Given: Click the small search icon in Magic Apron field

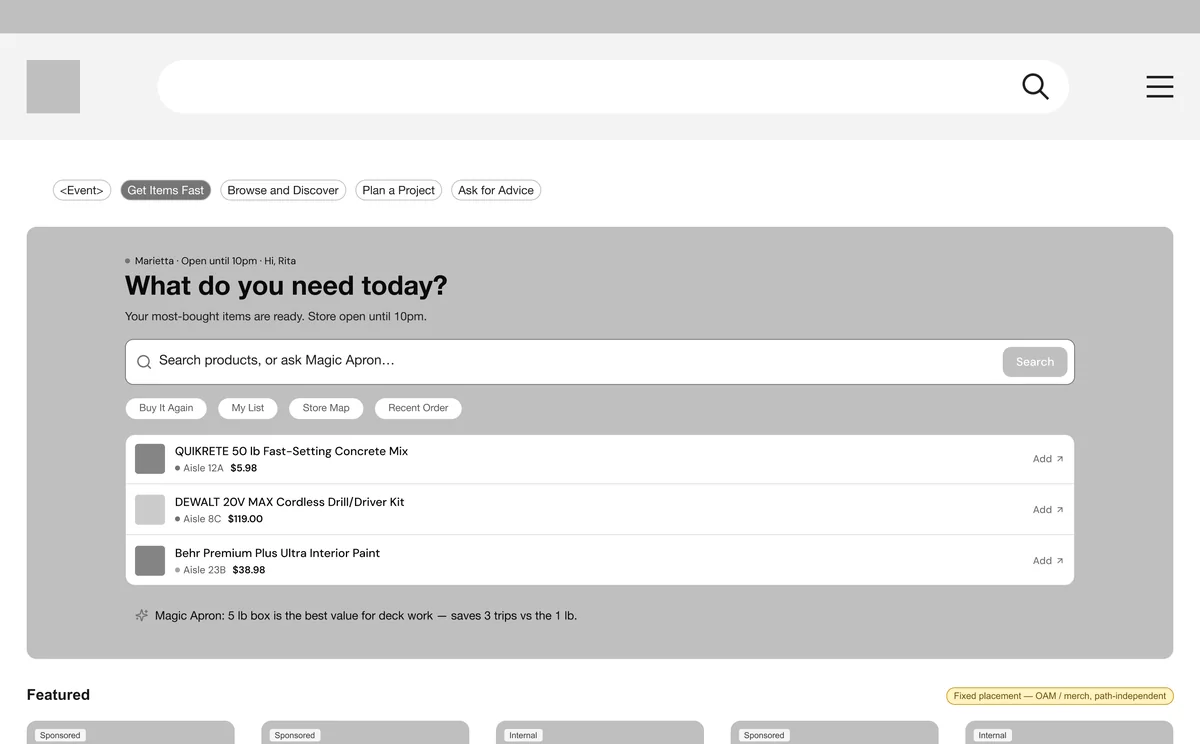Looking at the screenshot, I should click(144, 362).
